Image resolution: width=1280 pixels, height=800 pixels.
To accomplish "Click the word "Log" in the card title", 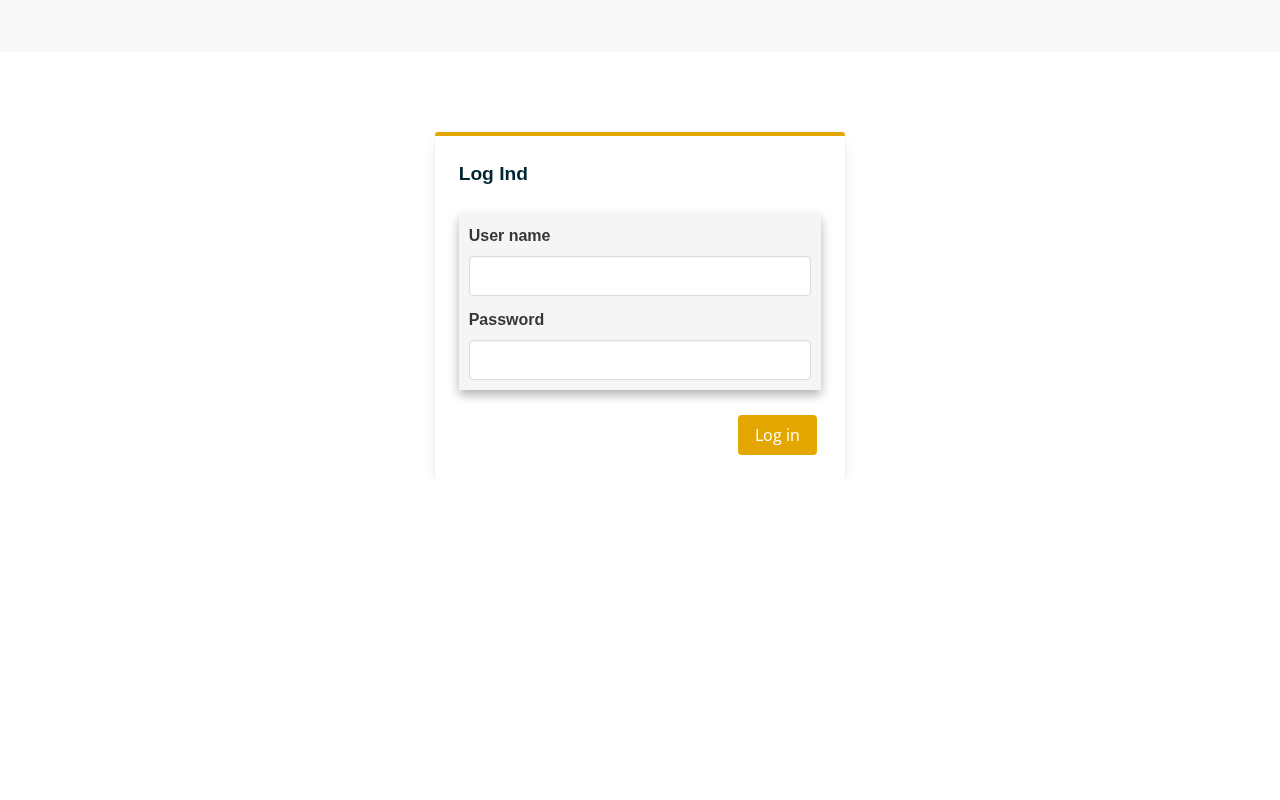I will pyautogui.click(x=476, y=174).
